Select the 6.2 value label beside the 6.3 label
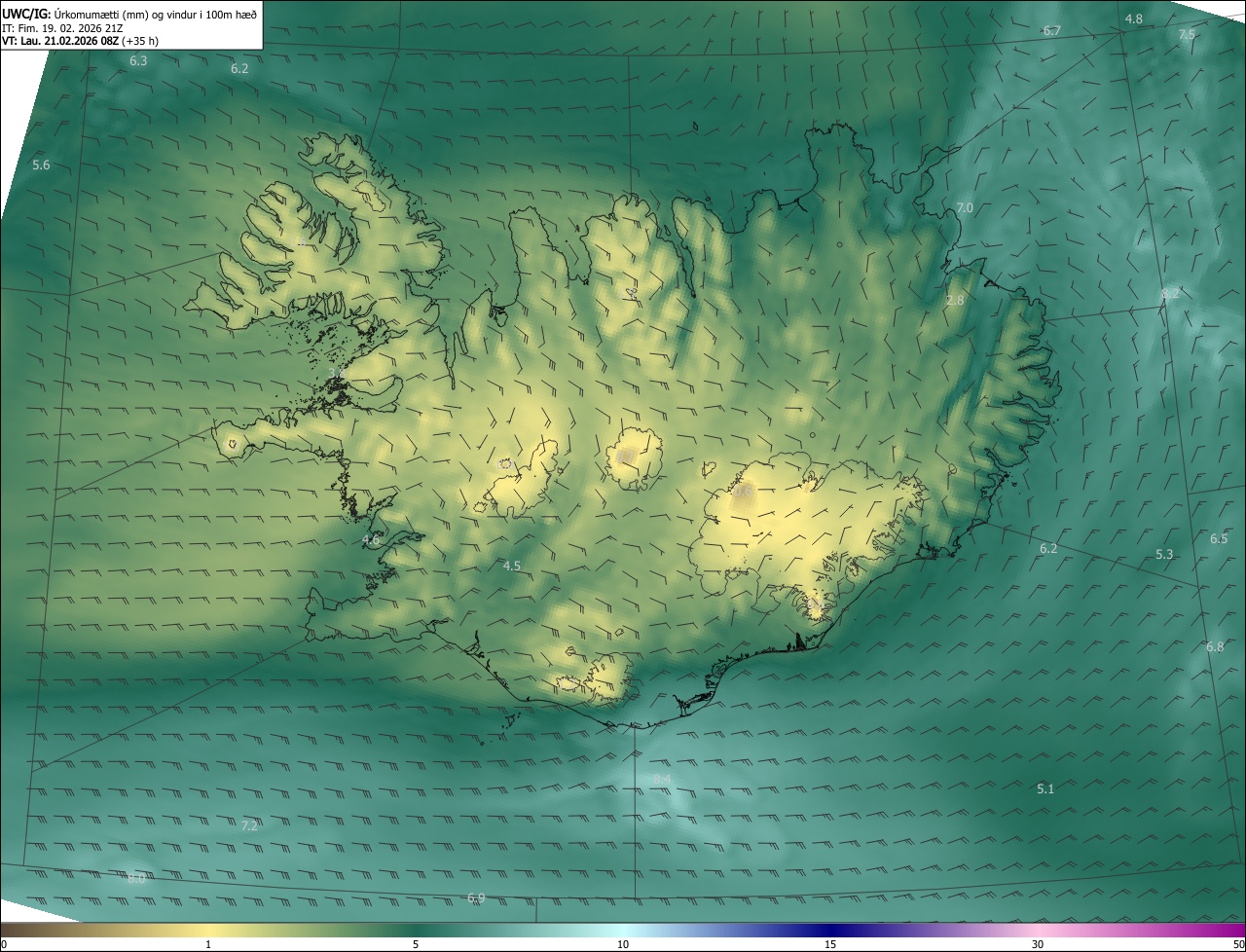The height and width of the screenshot is (952, 1246). [239, 69]
